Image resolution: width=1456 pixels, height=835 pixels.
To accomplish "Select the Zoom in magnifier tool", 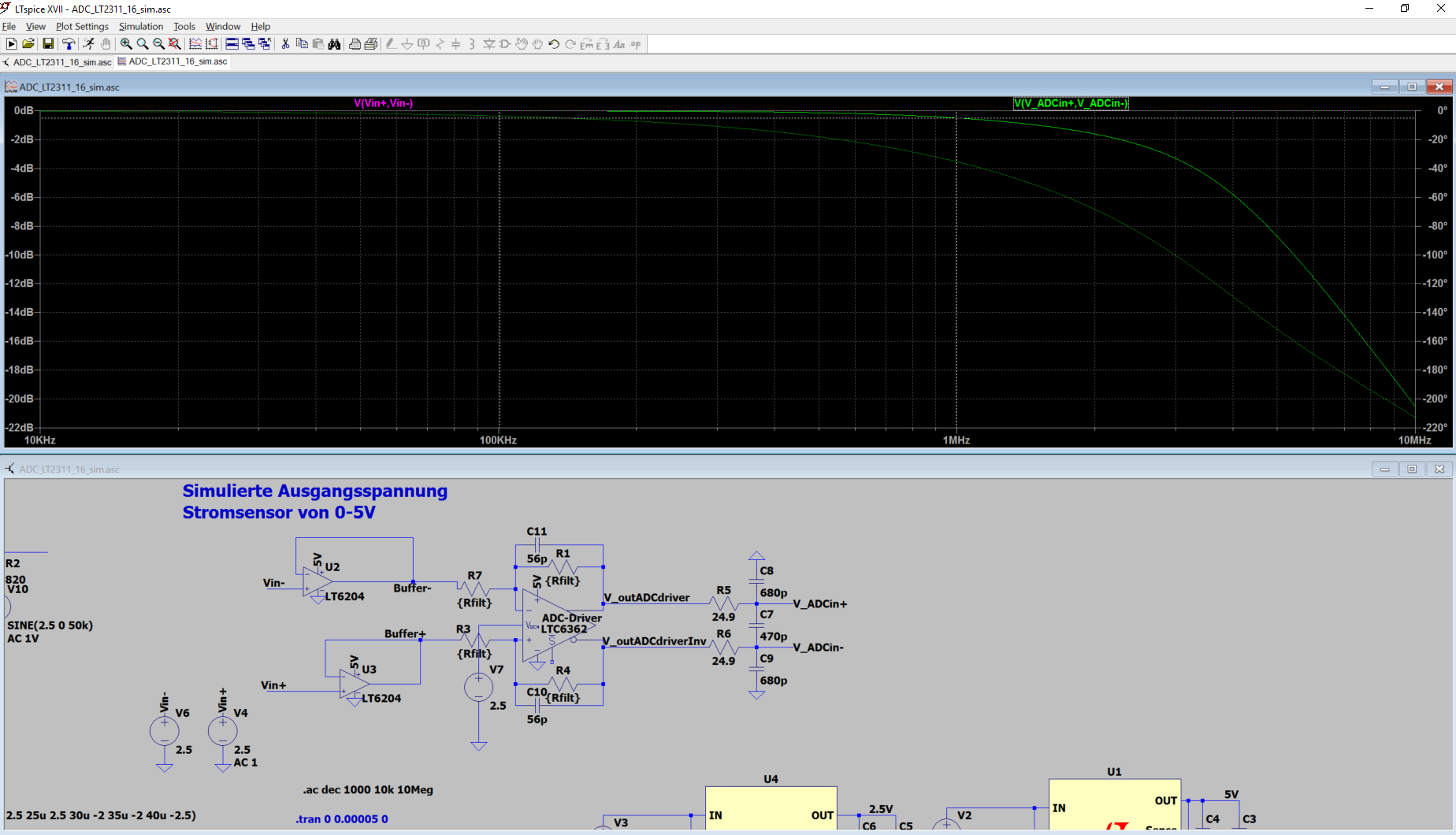I will click(125, 44).
